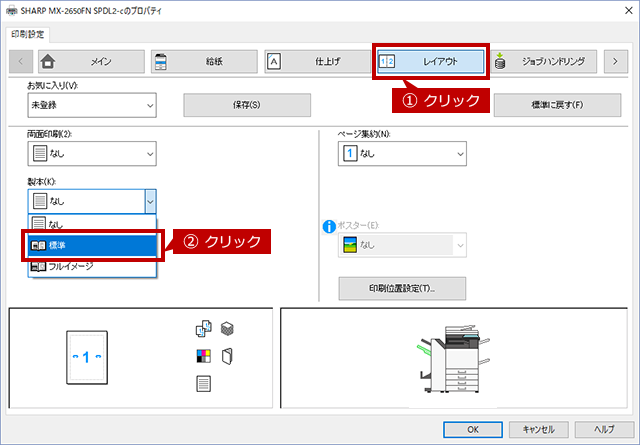Choose なし in the 製本 list
640x445 pixels.
pyautogui.click(x=92, y=224)
